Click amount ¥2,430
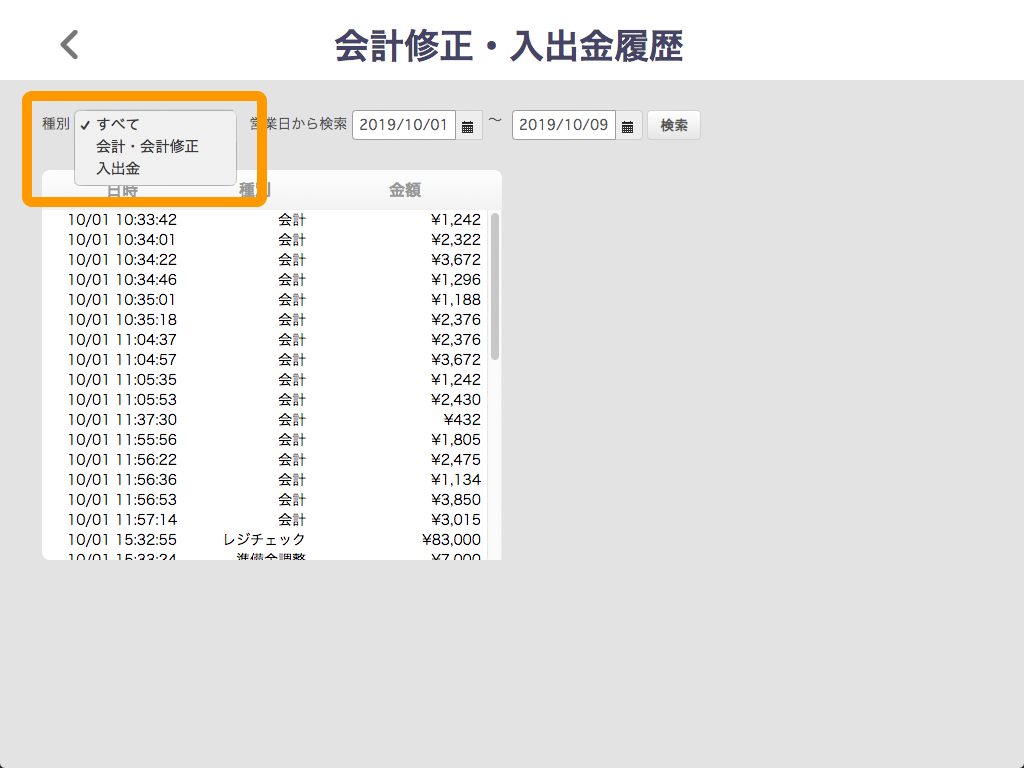The image size is (1024, 768). click(x=456, y=400)
